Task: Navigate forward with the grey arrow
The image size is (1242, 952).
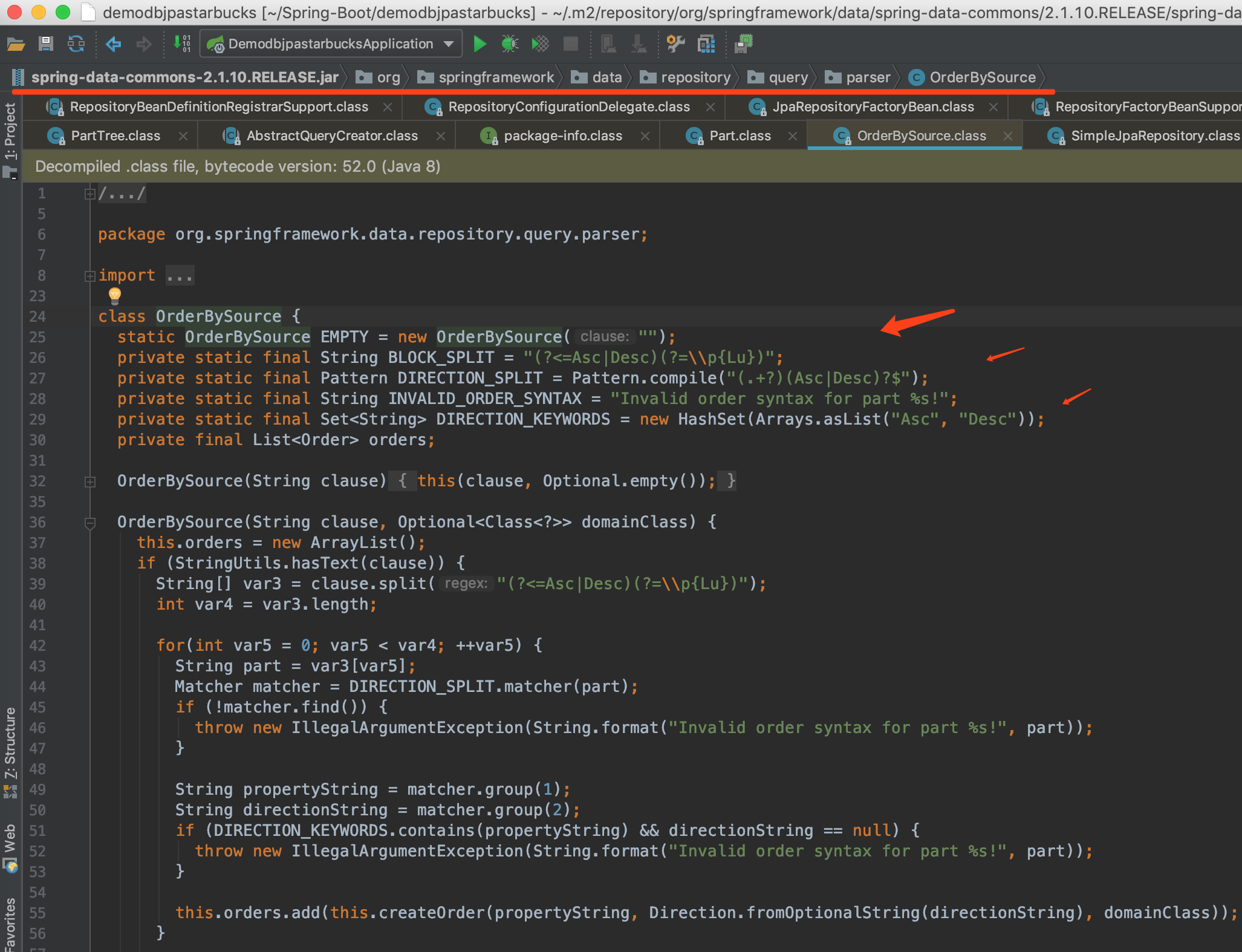Action: (x=143, y=44)
